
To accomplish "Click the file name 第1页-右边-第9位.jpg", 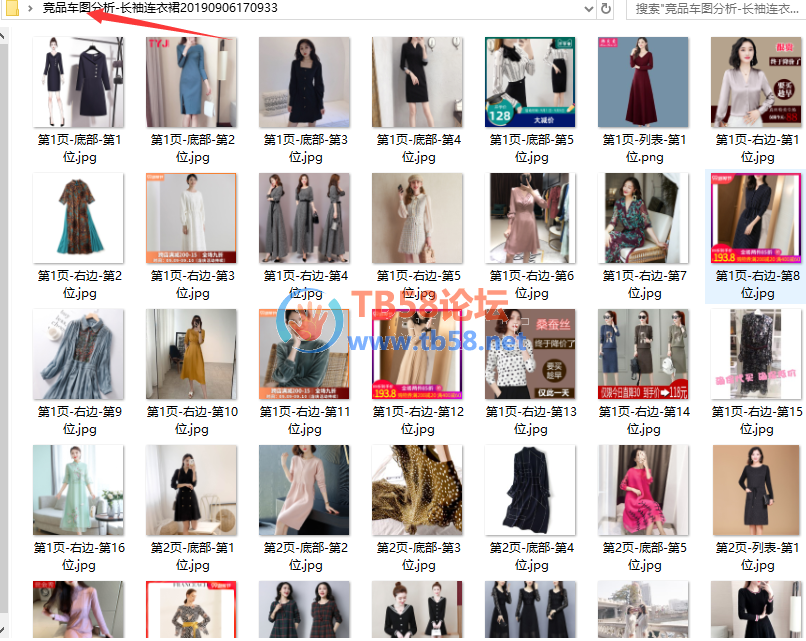I will pos(79,420).
